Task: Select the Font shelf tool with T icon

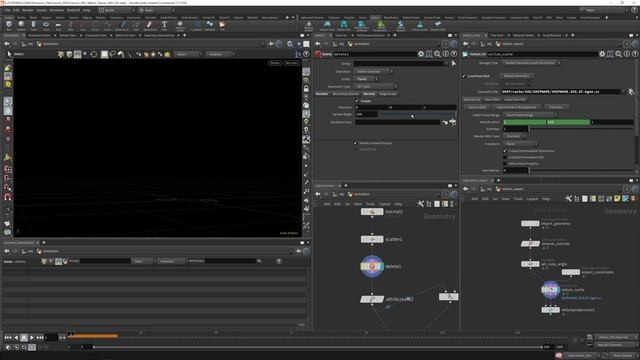Action: [x=164, y=26]
